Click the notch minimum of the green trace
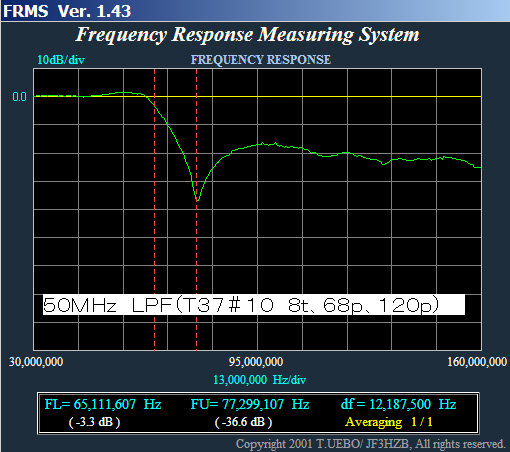 coord(197,201)
